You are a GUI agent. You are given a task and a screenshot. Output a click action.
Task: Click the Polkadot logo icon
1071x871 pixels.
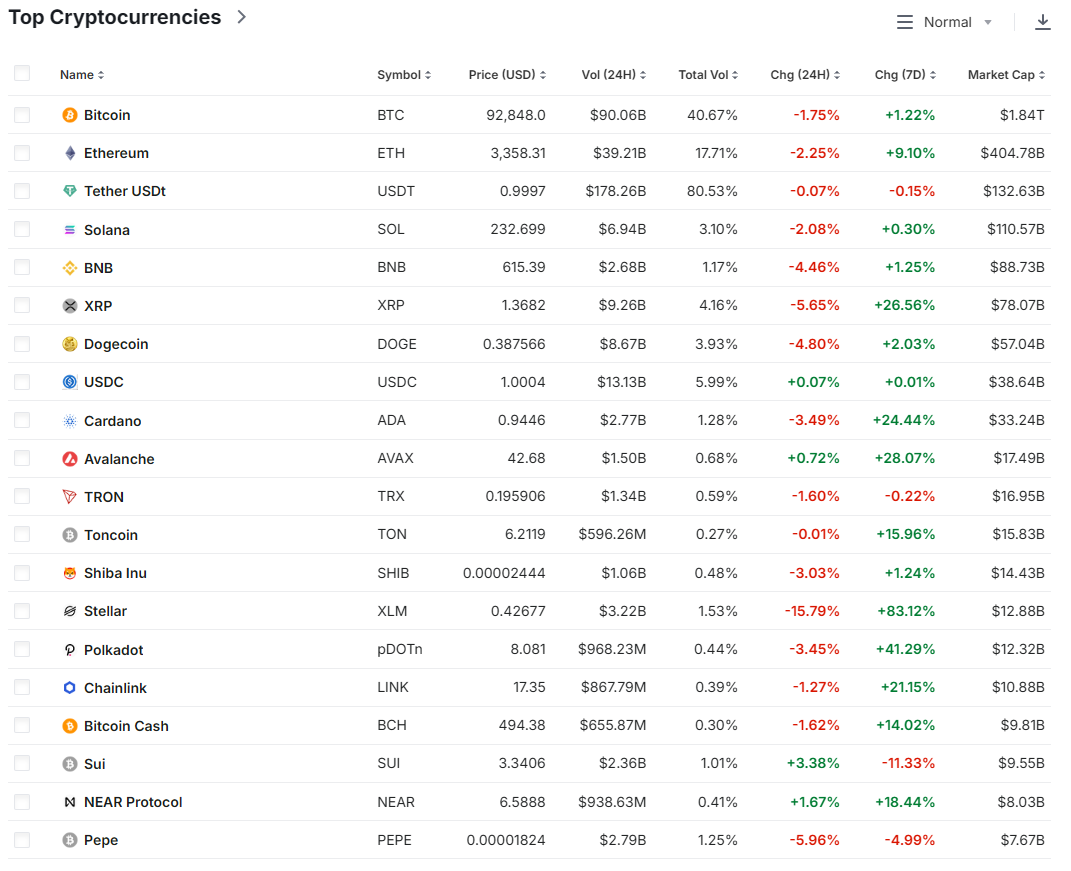(x=70, y=650)
